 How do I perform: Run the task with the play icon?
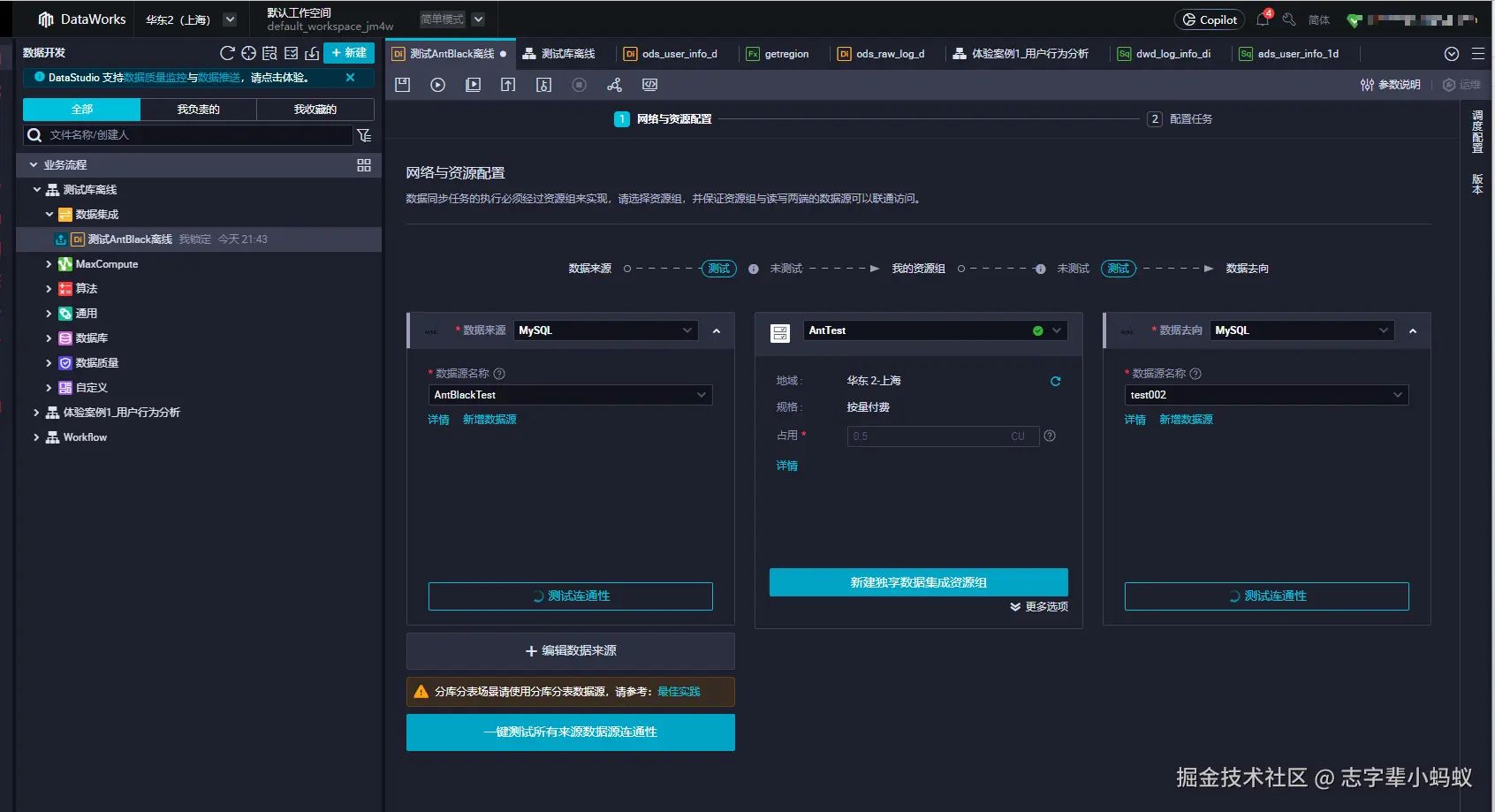tap(437, 85)
